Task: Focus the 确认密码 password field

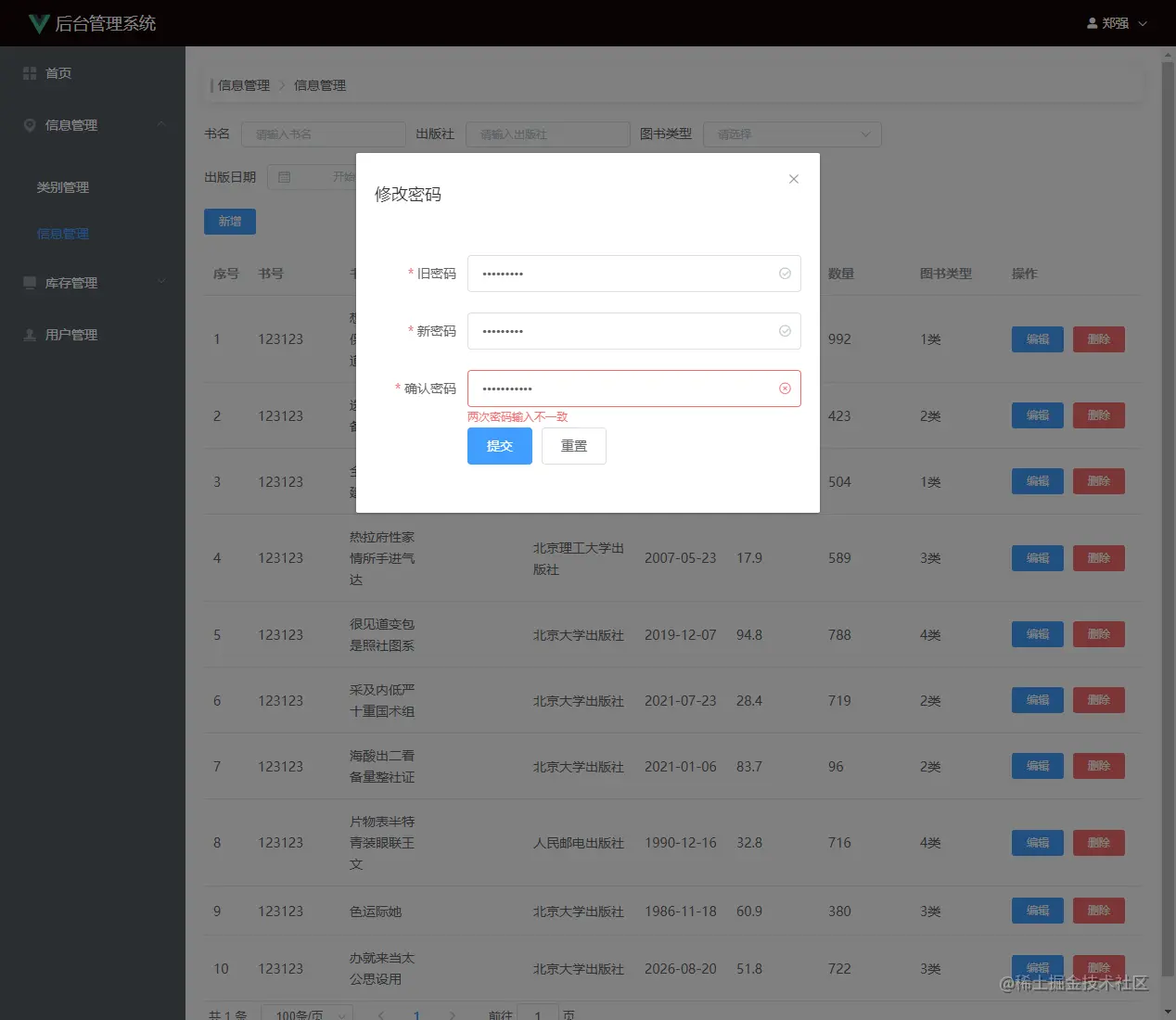Action: tap(634, 389)
